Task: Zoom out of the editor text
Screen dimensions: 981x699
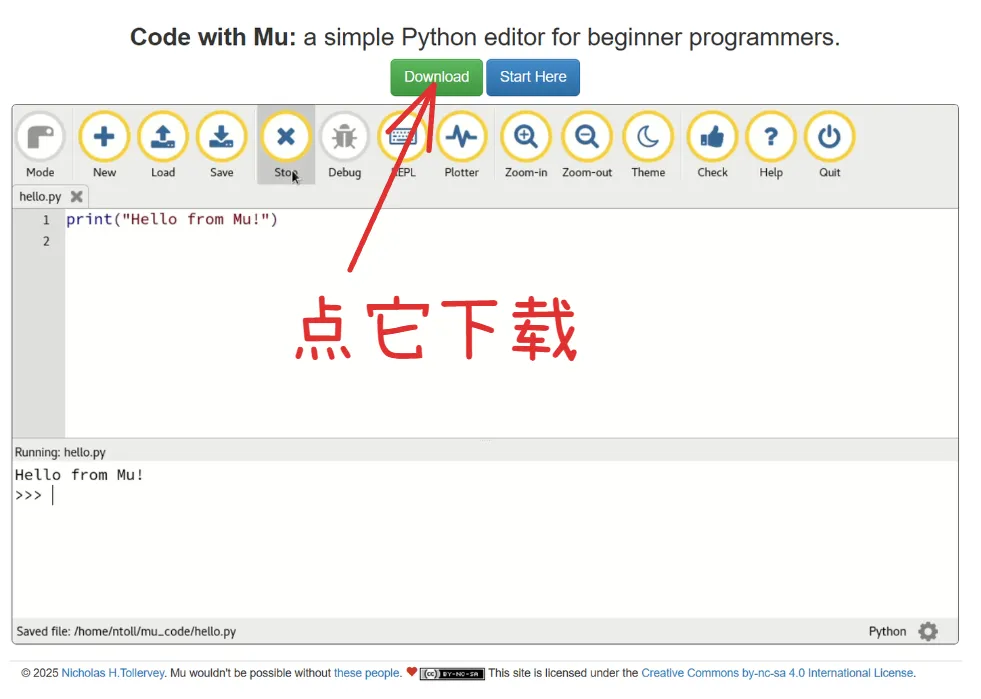Action: [x=587, y=137]
